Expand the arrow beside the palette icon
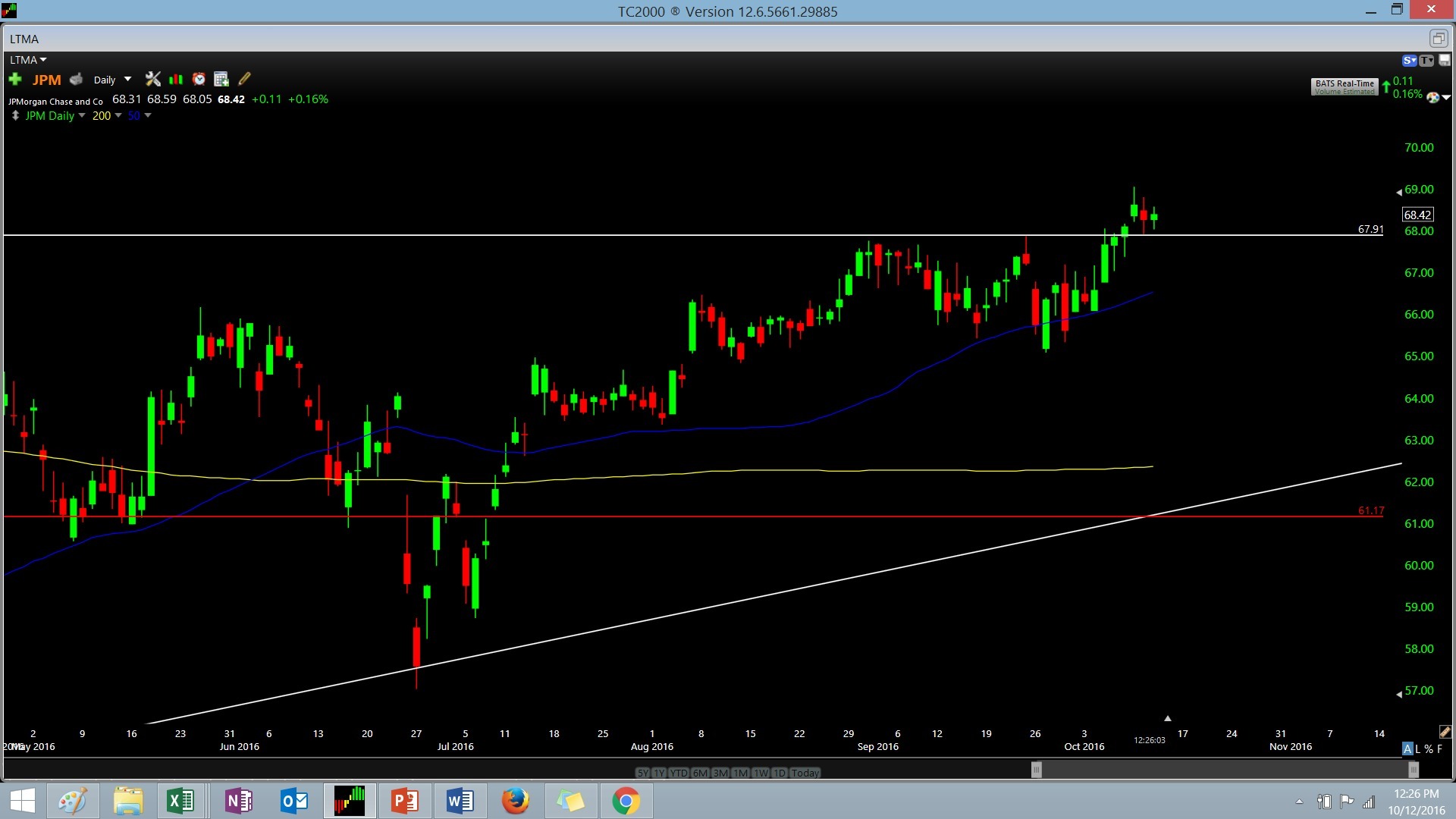The image size is (1456, 819). pos(1446,97)
